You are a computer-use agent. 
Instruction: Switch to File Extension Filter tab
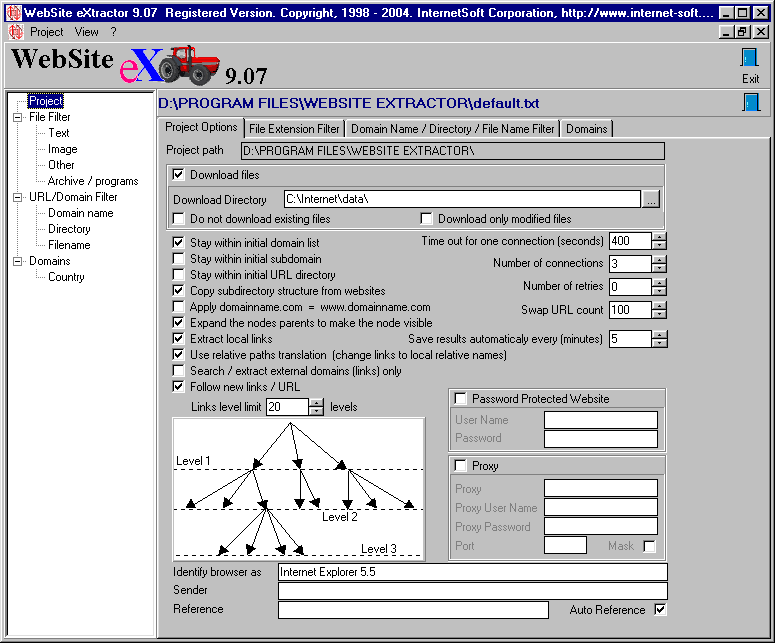[x=294, y=129]
